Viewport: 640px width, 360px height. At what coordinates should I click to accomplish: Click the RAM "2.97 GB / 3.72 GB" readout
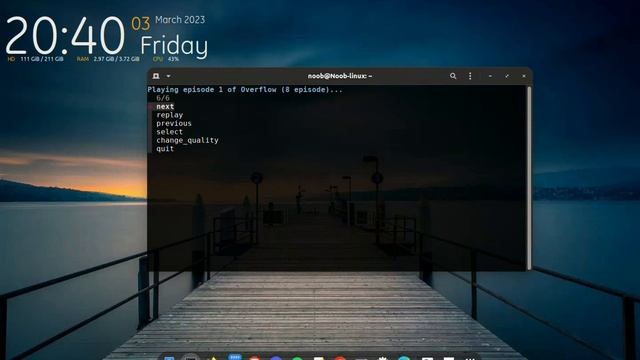(116, 59)
